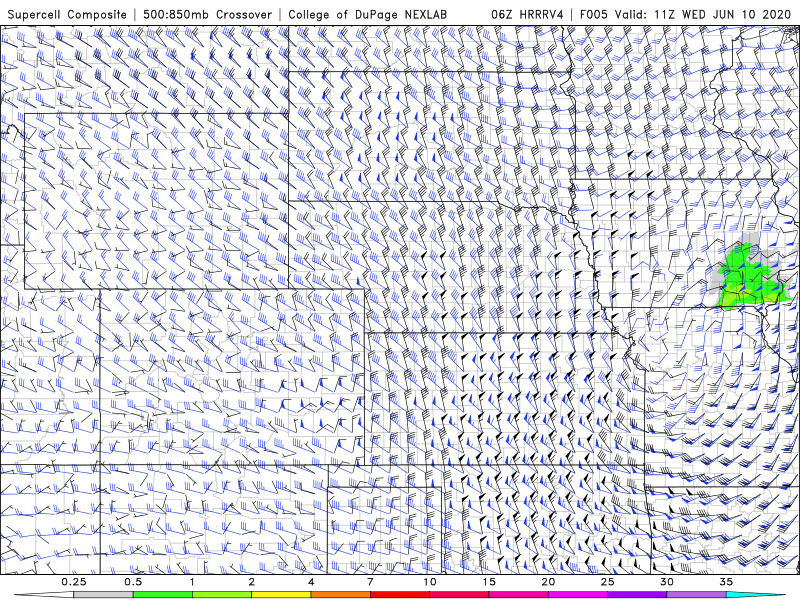The width and height of the screenshot is (800, 600).
Task: Click the 'Supercell Composite' title text
Action: click(66, 14)
